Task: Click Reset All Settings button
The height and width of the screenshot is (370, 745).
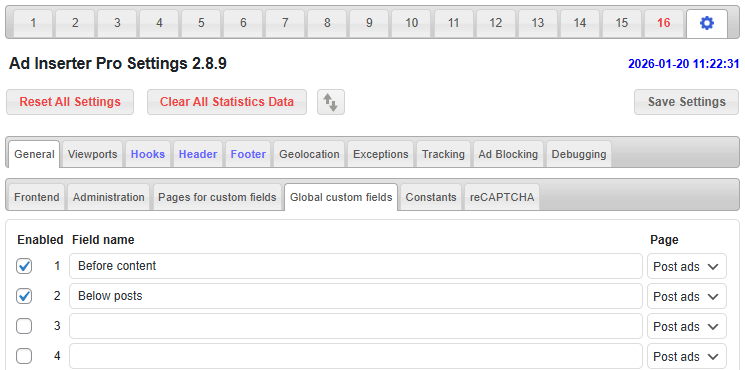Action: tap(70, 102)
